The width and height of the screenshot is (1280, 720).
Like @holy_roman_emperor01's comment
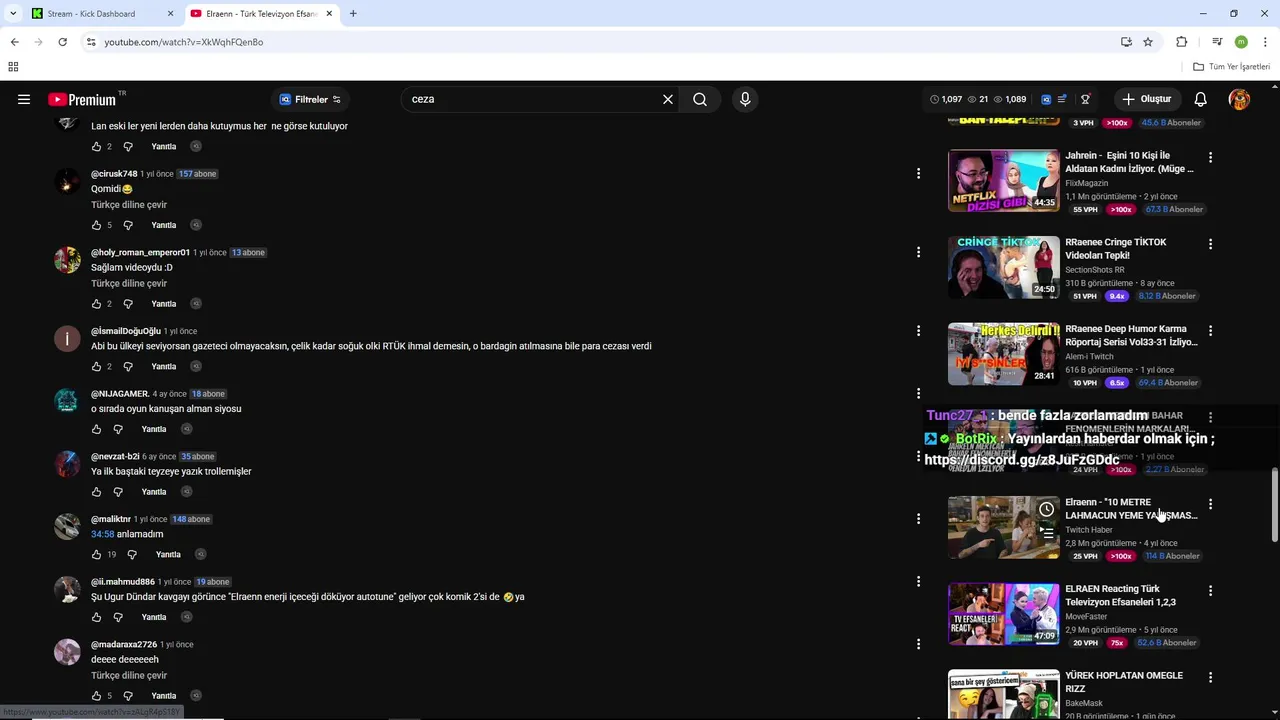coord(96,304)
